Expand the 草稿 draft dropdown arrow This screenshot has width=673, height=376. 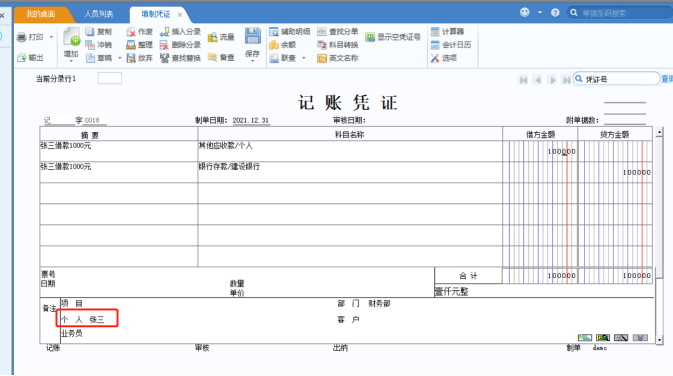coord(120,58)
